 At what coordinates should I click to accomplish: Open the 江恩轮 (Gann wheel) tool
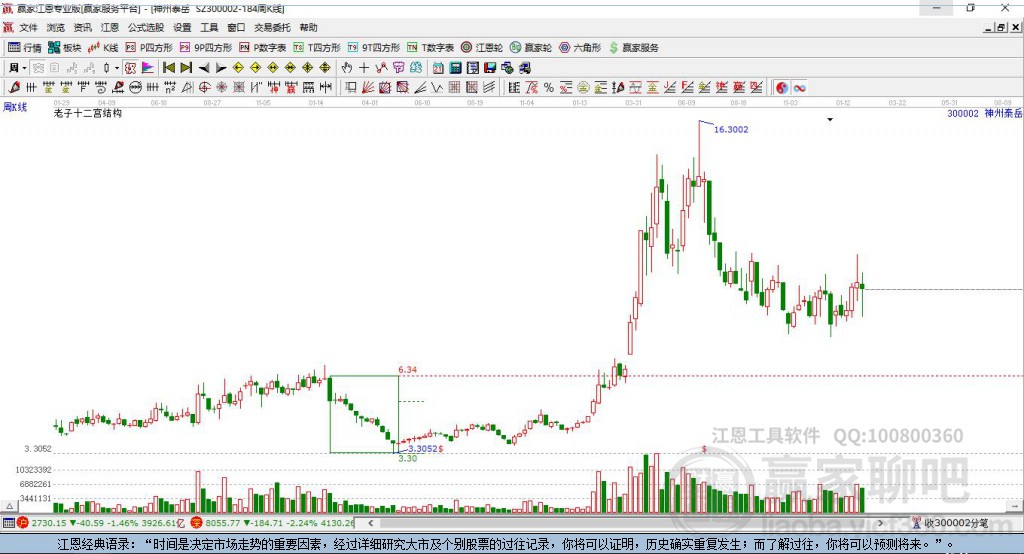click(482, 48)
